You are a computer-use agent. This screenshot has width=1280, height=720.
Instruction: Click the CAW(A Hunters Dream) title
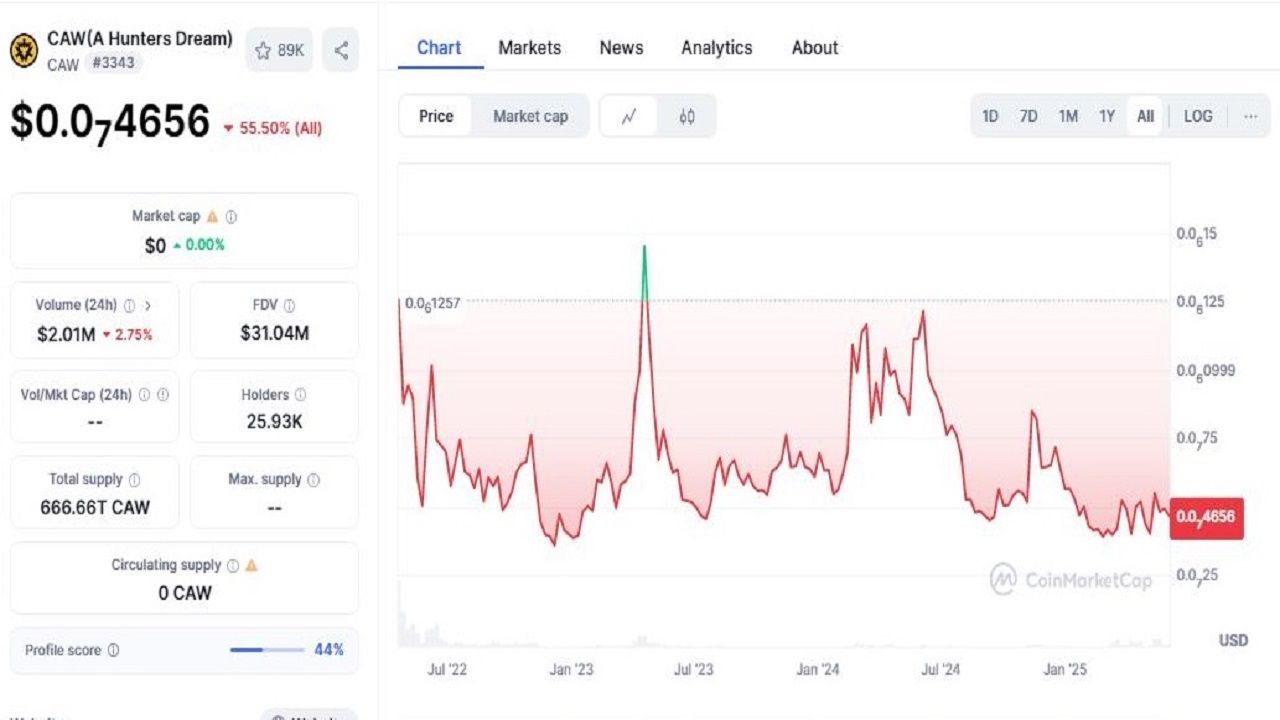click(x=140, y=39)
